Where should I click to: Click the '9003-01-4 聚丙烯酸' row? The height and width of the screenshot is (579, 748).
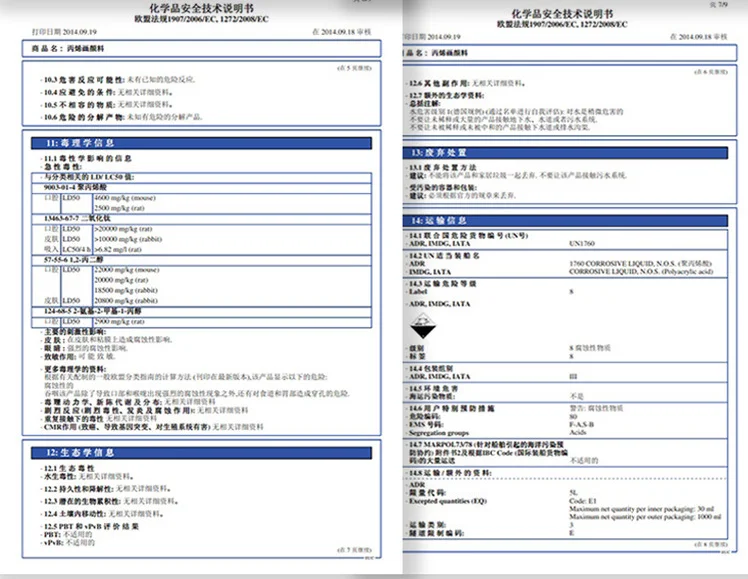pos(201,187)
